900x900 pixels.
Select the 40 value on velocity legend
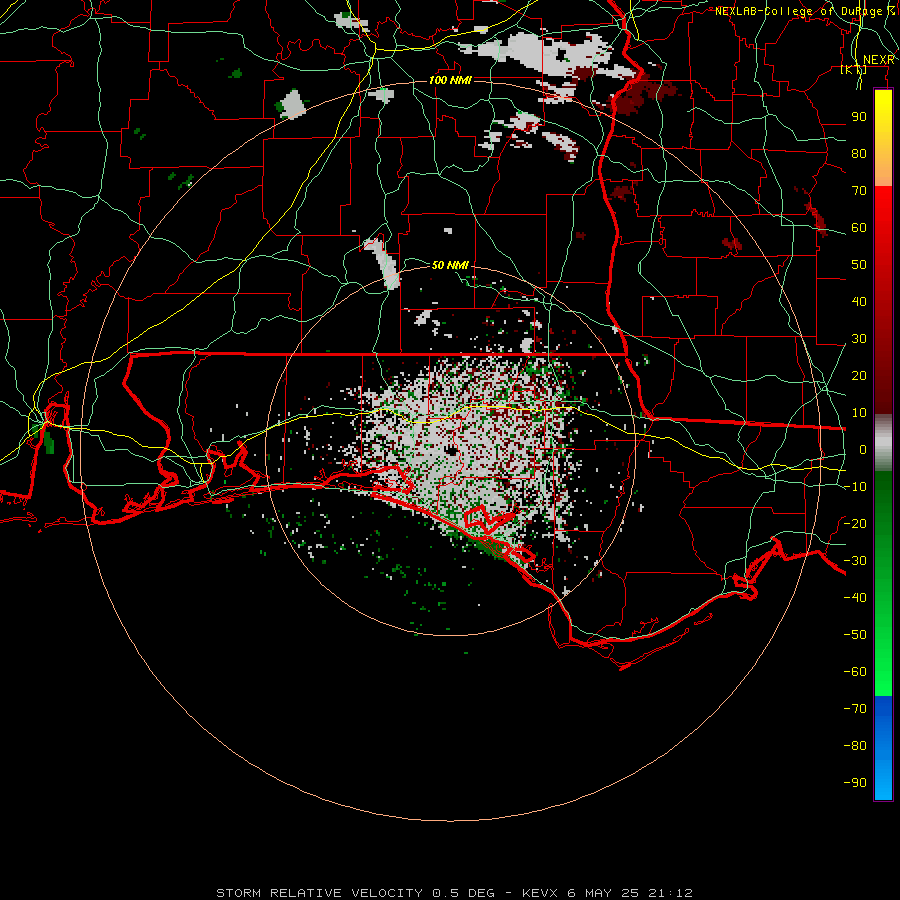pos(859,302)
